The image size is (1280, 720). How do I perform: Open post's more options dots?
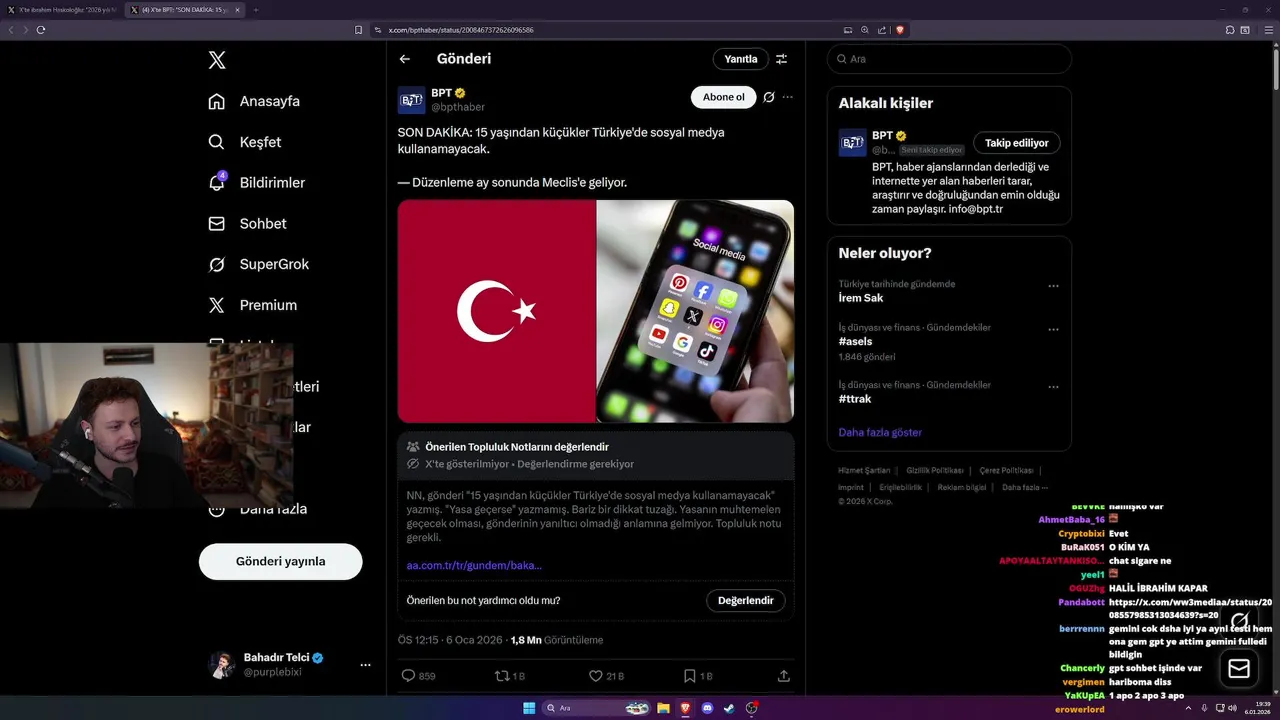coord(788,97)
